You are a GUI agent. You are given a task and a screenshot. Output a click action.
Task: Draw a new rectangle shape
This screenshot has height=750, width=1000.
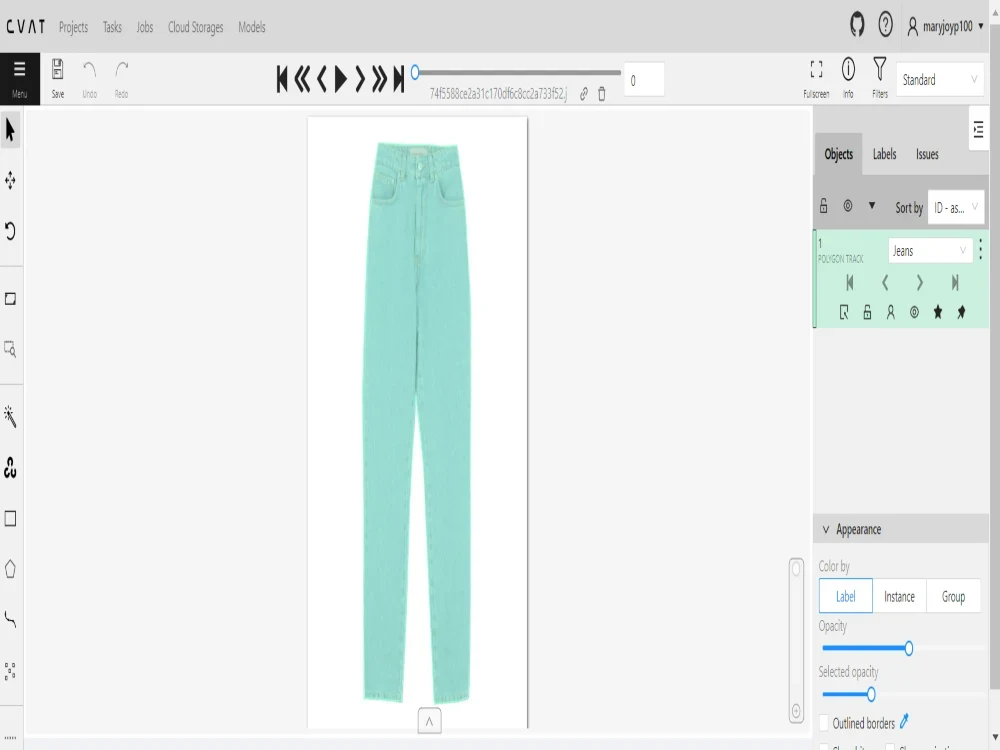tap(10, 518)
